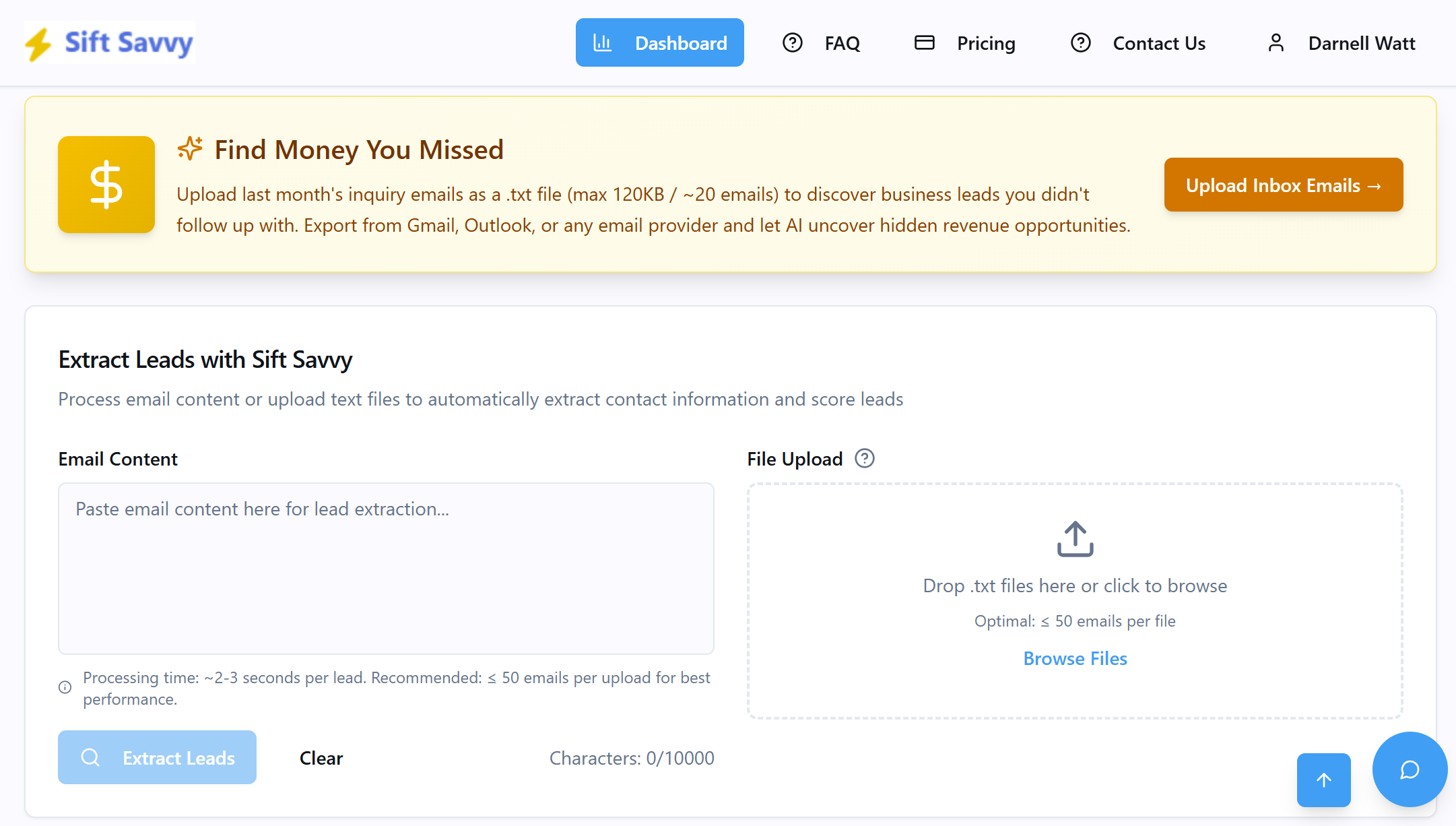The width and height of the screenshot is (1456, 826).
Task: Click the scroll-to-top arrow button
Action: [1323, 780]
